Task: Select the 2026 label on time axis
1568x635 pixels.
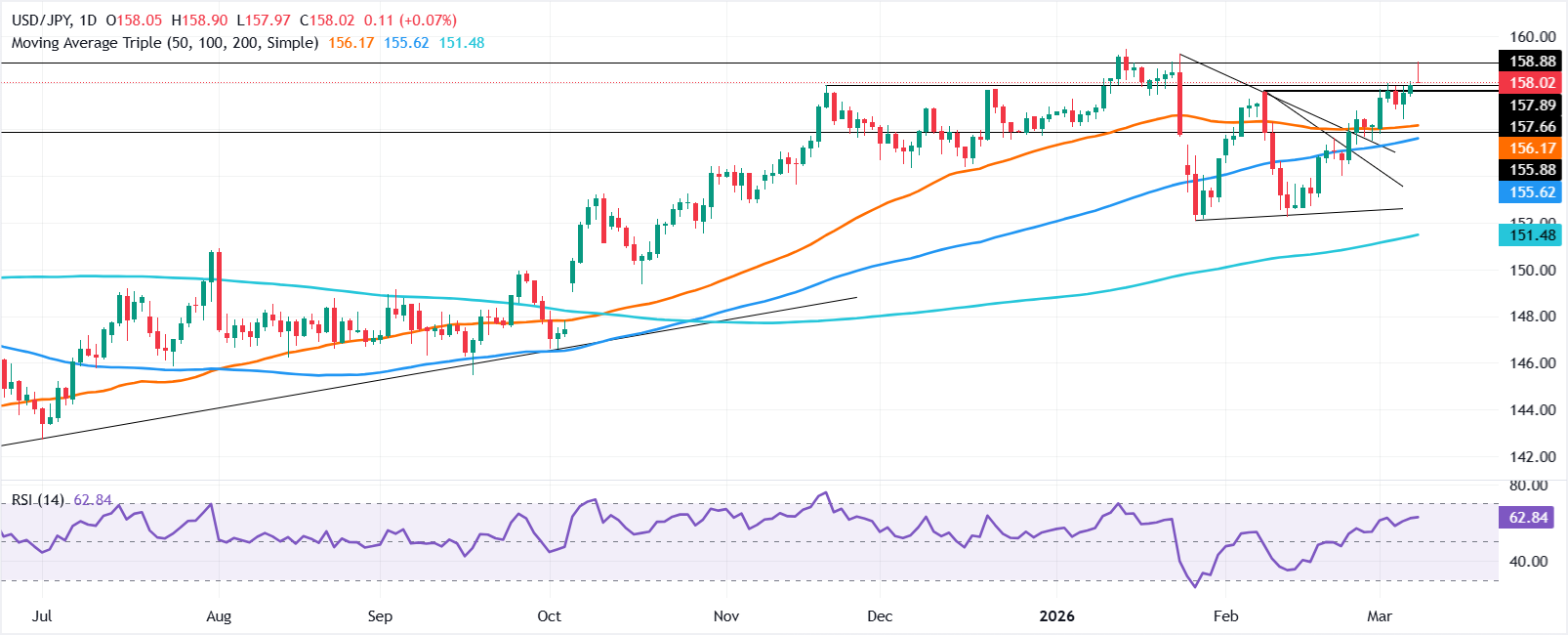Action: point(1056,616)
